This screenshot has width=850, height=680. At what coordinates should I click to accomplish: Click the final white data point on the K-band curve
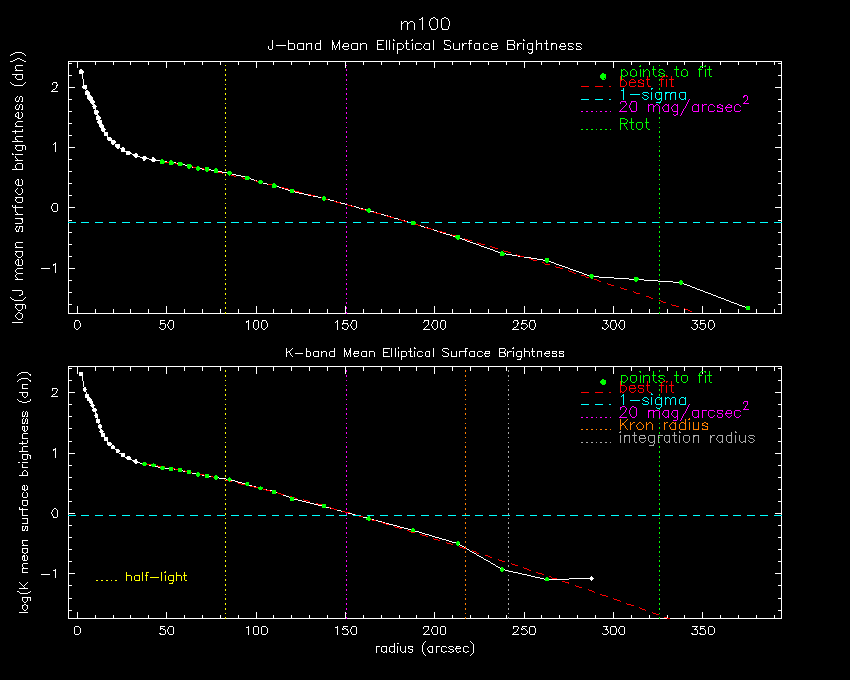click(591, 578)
